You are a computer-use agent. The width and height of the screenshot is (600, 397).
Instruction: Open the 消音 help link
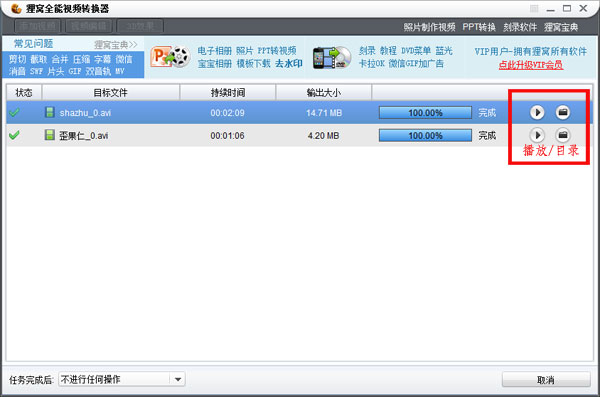(x=17, y=71)
